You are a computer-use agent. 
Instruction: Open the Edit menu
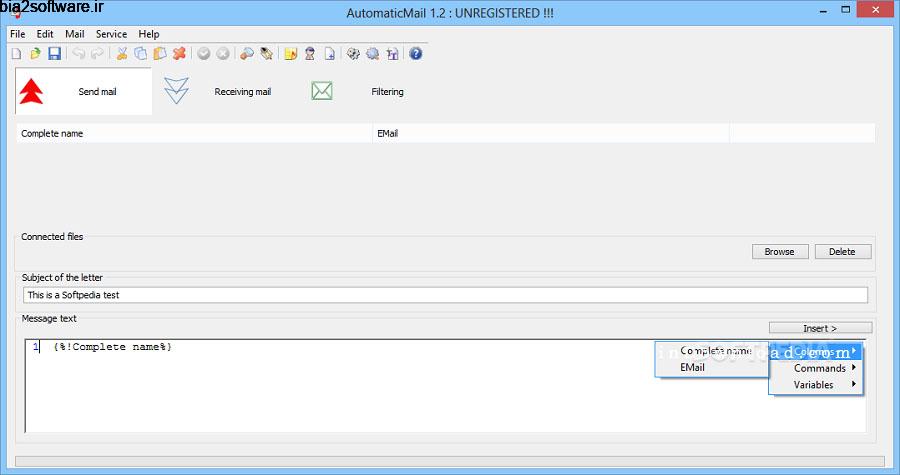[x=45, y=34]
